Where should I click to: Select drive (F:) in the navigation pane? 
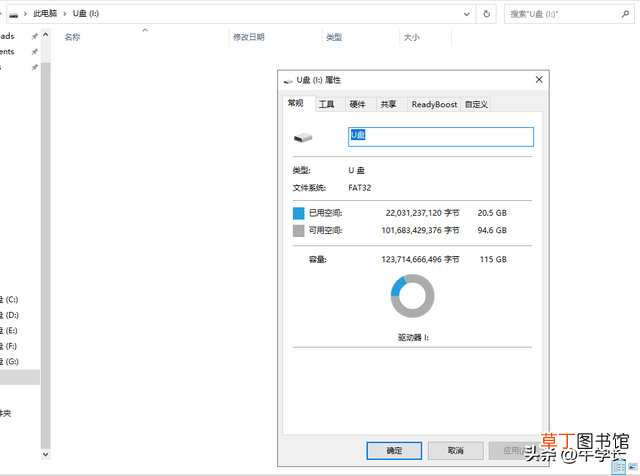[9, 346]
